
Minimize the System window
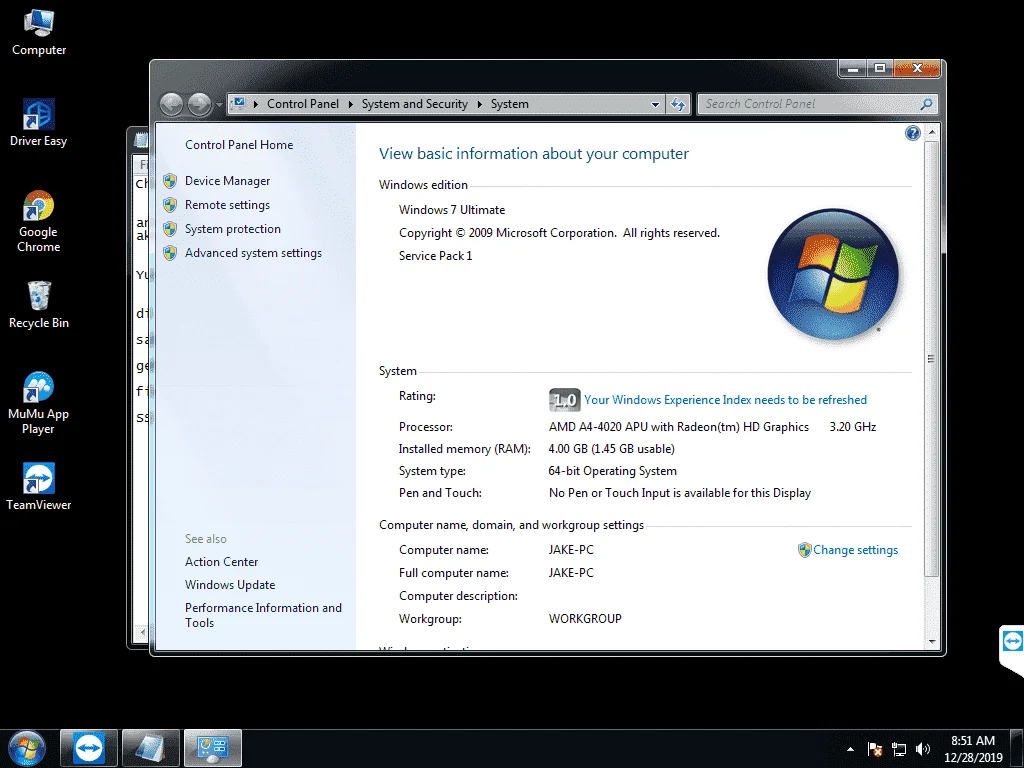(853, 69)
